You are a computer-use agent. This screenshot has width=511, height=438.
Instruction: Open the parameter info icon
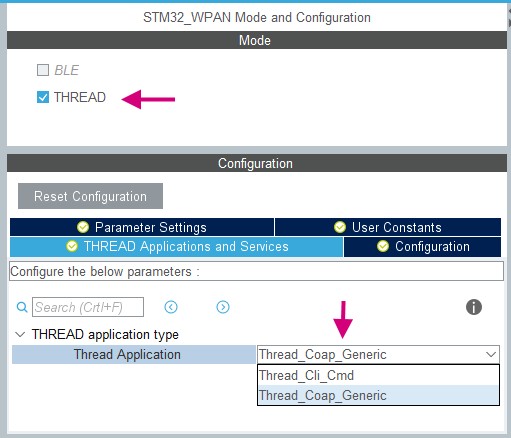point(474,307)
